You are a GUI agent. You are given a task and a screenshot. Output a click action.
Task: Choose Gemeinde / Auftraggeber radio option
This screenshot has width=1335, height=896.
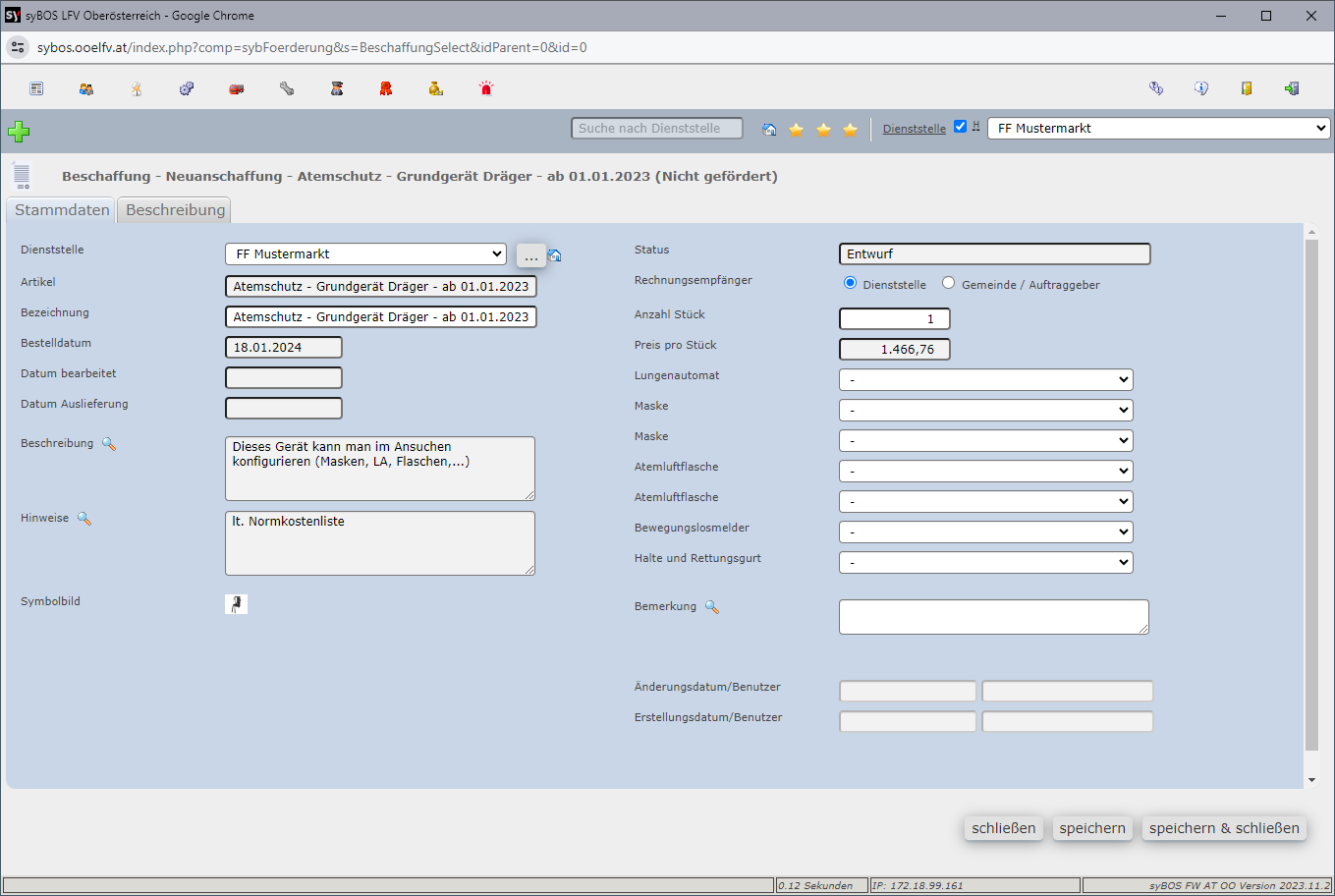tap(948, 283)
